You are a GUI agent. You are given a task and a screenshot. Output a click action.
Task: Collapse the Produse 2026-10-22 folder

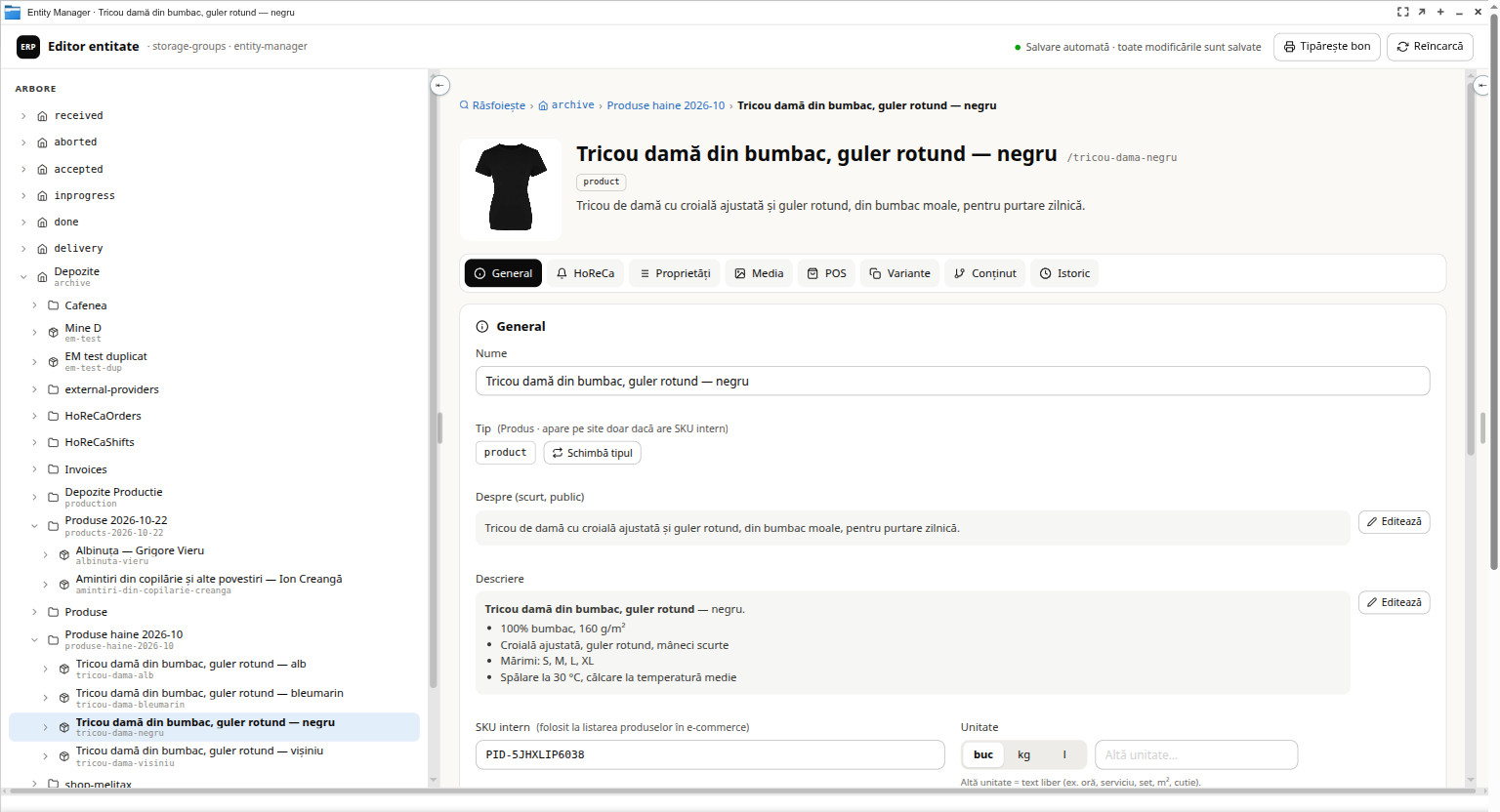point(34,526)
